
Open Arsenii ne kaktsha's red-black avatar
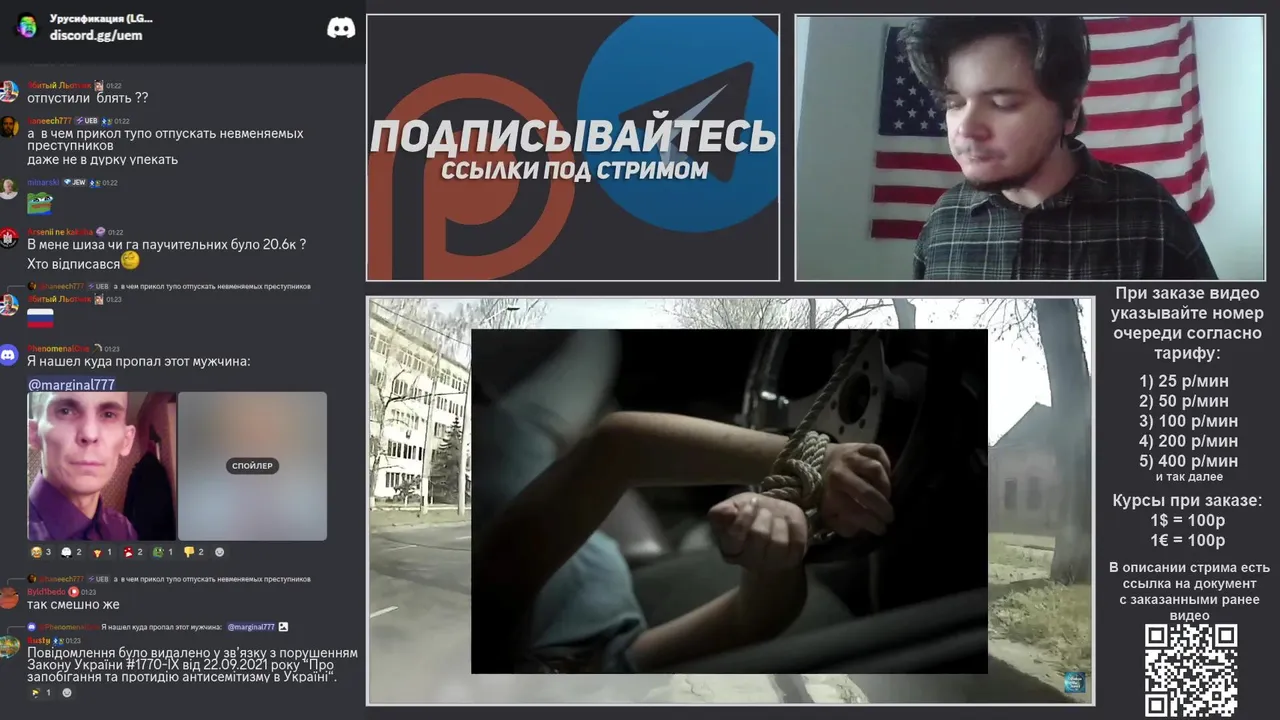click(x=9, y=238)
